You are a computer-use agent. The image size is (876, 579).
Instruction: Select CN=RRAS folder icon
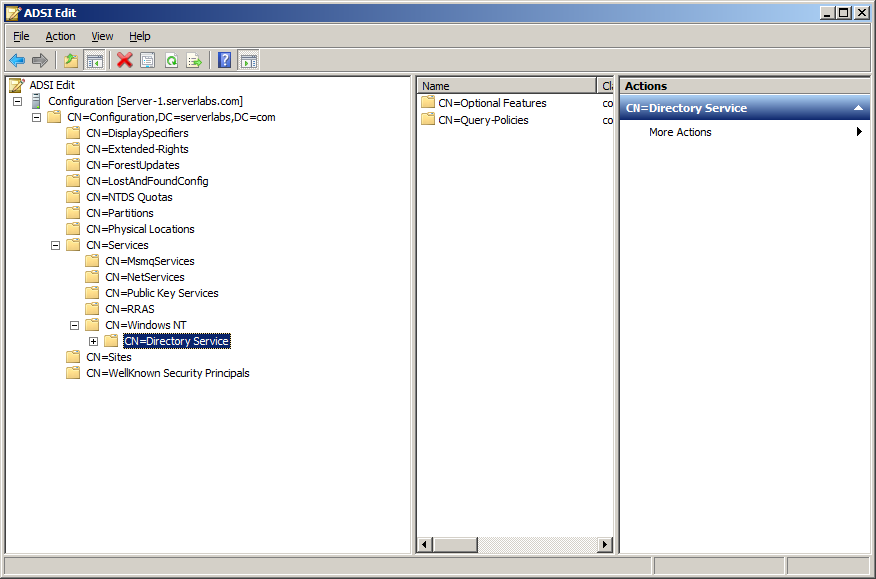(92, 309)
